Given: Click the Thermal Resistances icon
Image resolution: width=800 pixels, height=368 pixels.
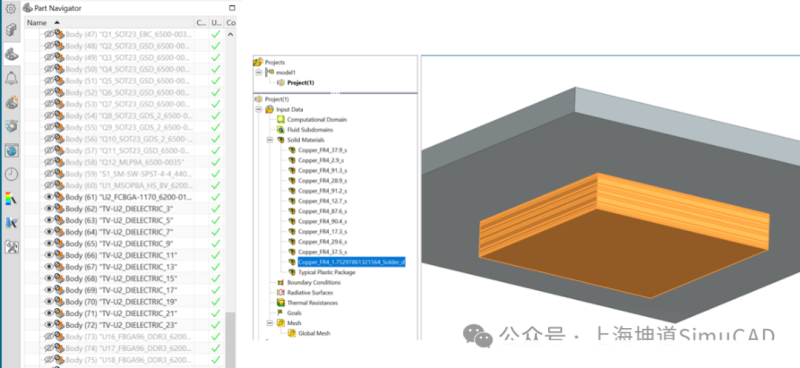Looking at the screenshot, I should click(281, 303).
